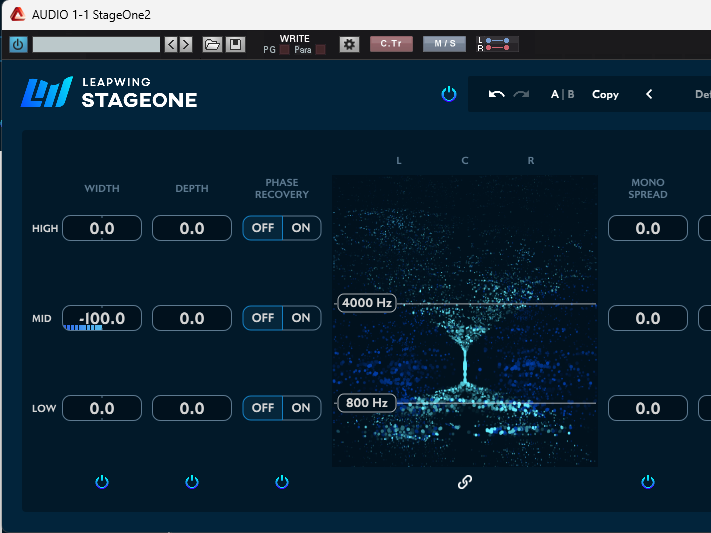Adjust HIGH band width value
The image size is (711, 533).
(102, 228)
